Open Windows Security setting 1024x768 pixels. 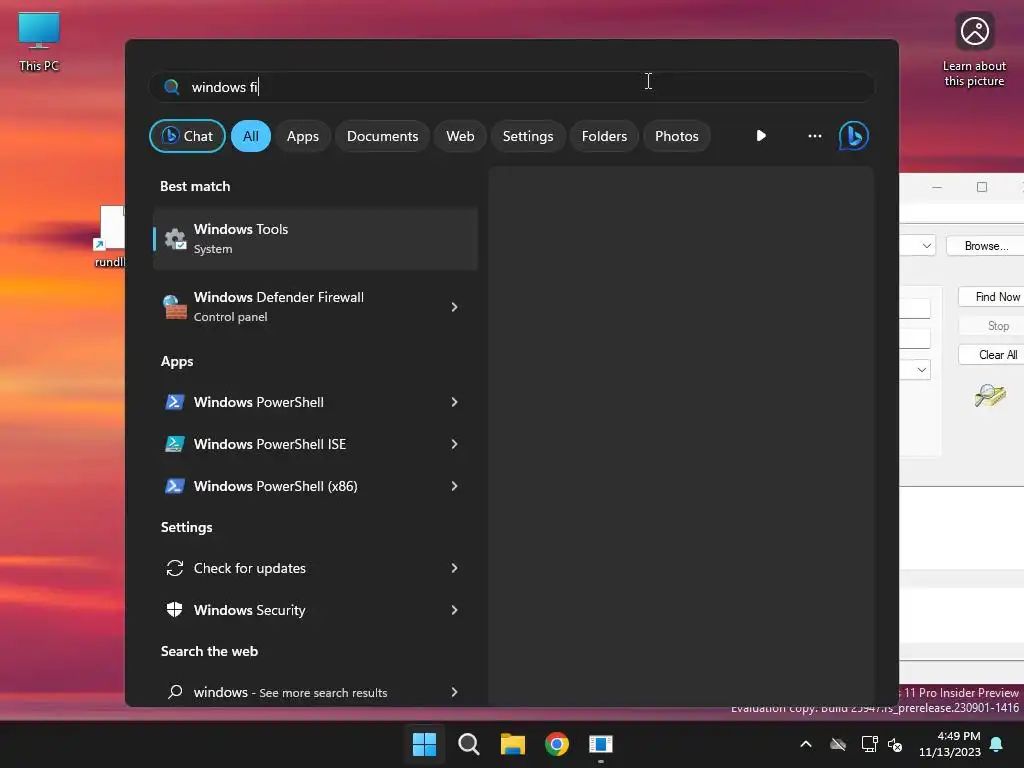pyautogui.click(x=315, y=610)
